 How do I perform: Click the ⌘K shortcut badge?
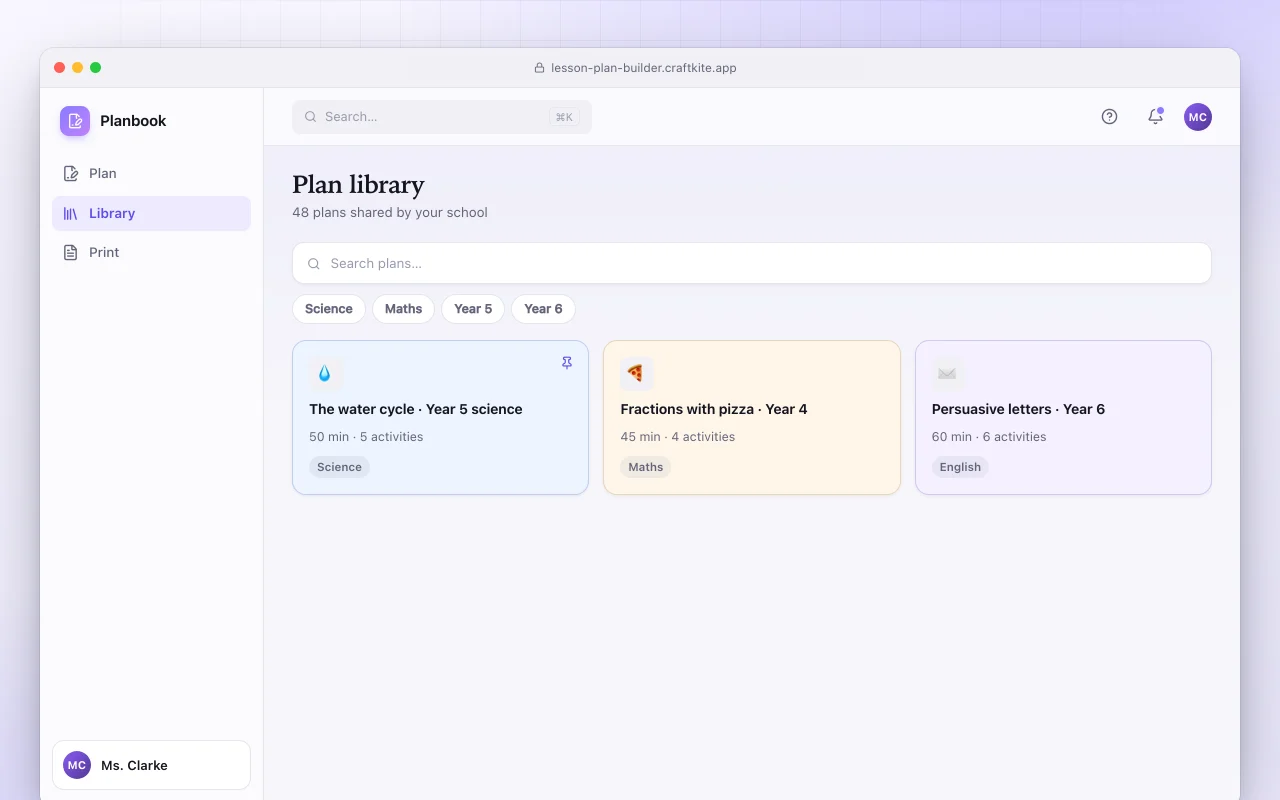(x=564, y=117)
